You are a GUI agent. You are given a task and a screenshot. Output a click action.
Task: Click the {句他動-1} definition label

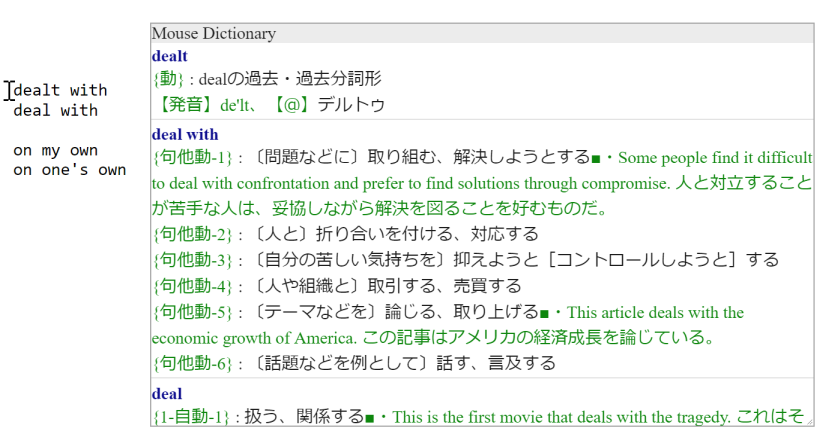coord(192,159)
